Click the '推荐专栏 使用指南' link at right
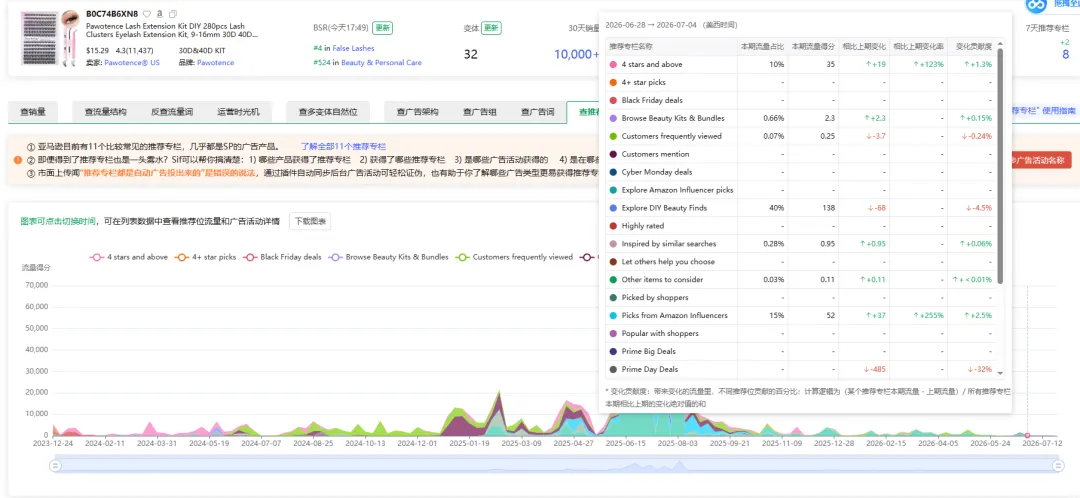Viewport: 1080px width, 498px height. pos(1043,111)
